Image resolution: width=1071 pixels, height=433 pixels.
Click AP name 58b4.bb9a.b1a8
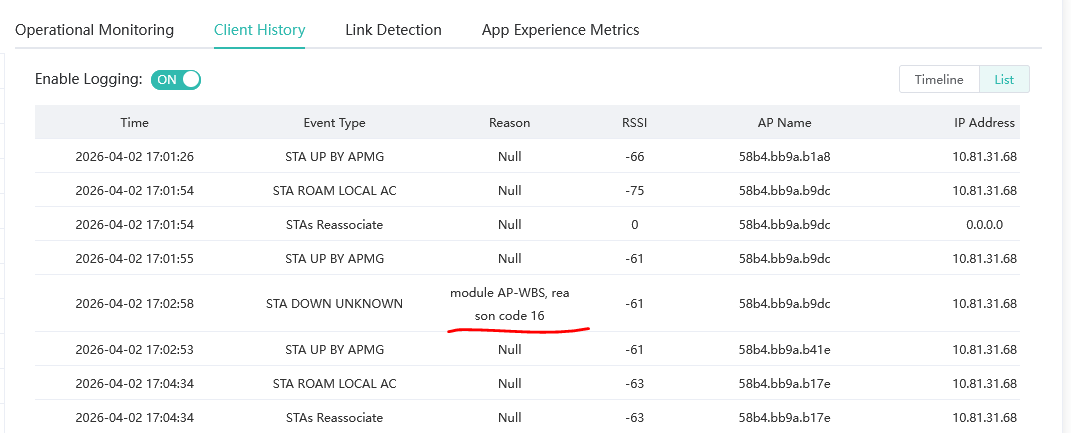coord(784,157)
